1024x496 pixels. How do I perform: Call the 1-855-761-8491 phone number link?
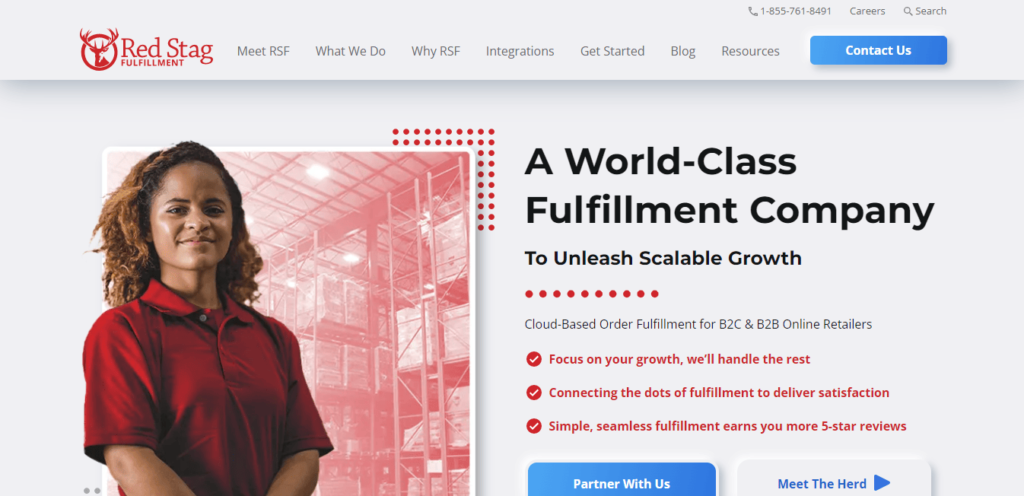[x=795, y=11]
